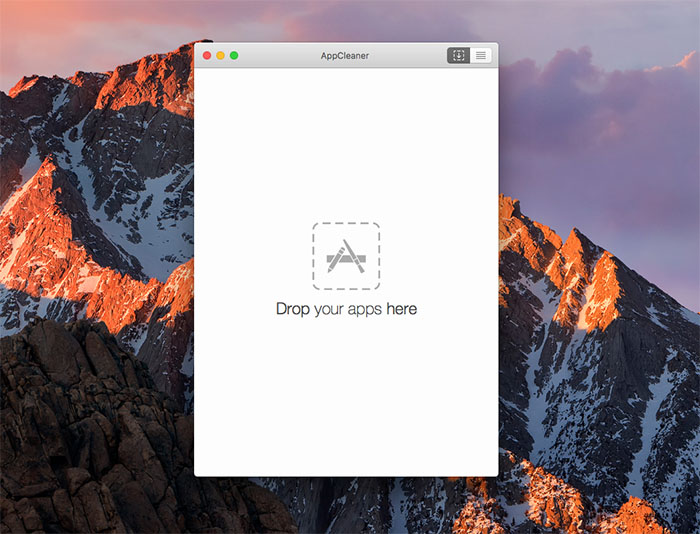This screenshot has height=534, width=700.
Task: Switch to the drop zone view icon
Action: (458, 55)
